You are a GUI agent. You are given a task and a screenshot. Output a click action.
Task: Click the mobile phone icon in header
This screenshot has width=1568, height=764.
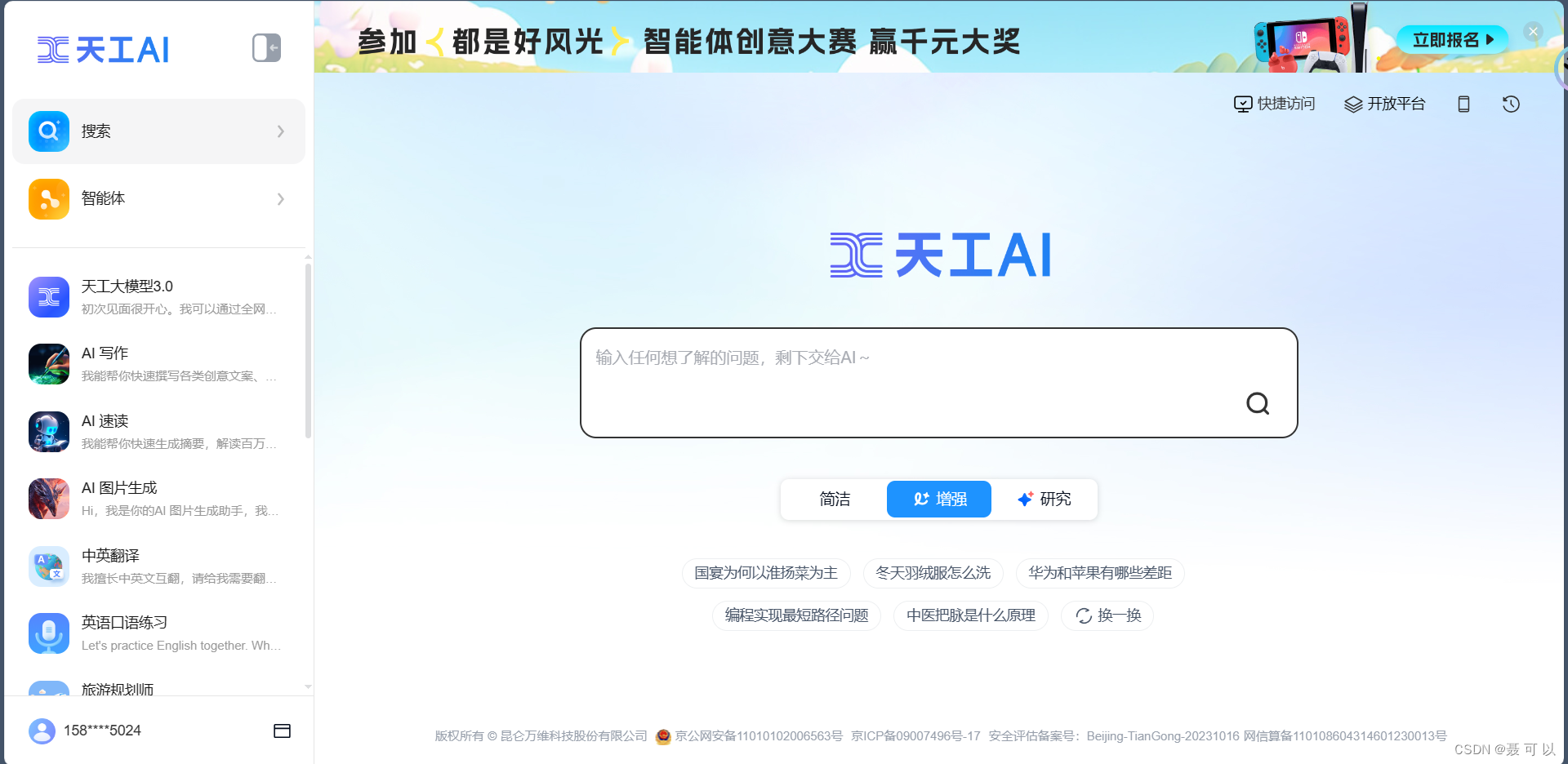pos(1463,104)
